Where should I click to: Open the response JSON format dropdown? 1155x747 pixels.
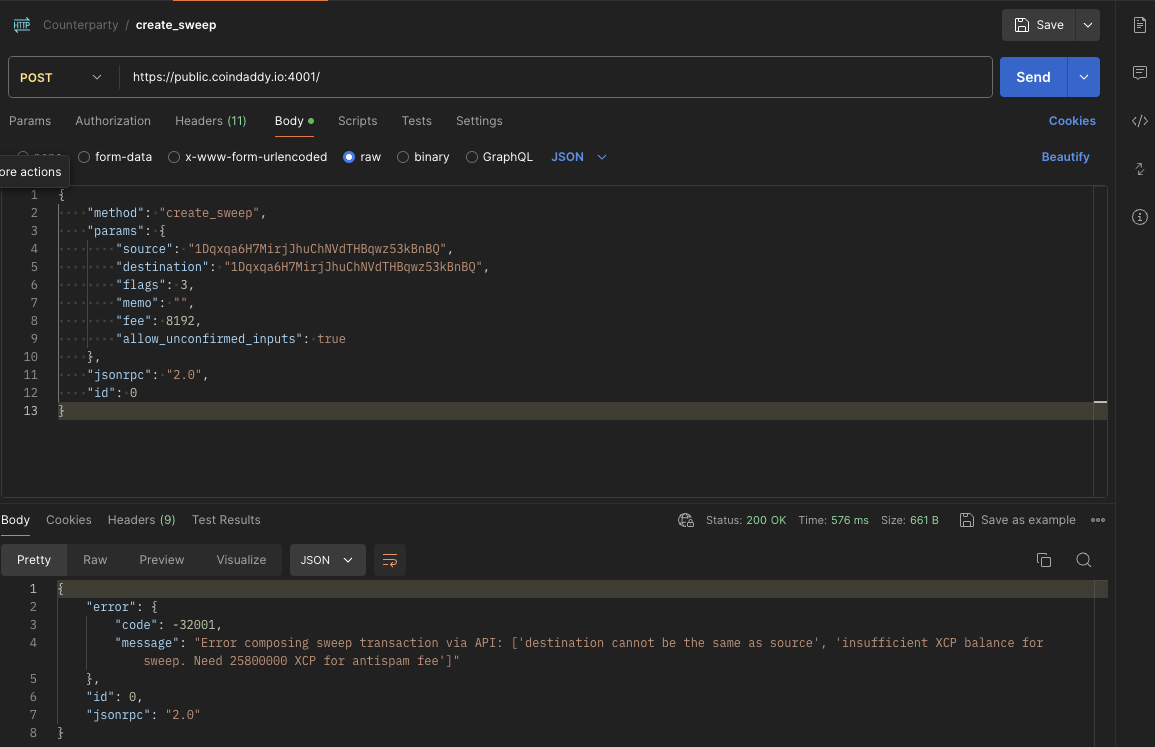(x=327, y=561)
